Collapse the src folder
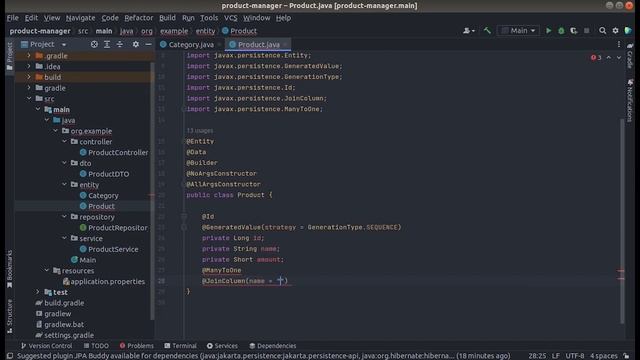The height and width of the screenshot is (360, 640). click(x=29, y=98)
